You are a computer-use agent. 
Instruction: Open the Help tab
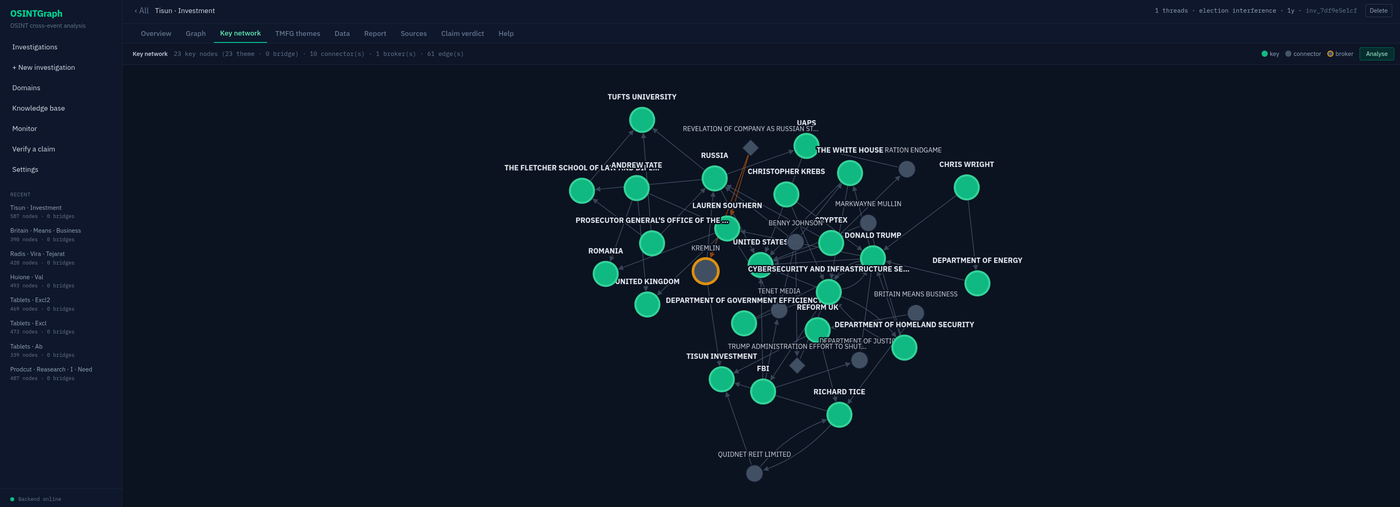506,33
